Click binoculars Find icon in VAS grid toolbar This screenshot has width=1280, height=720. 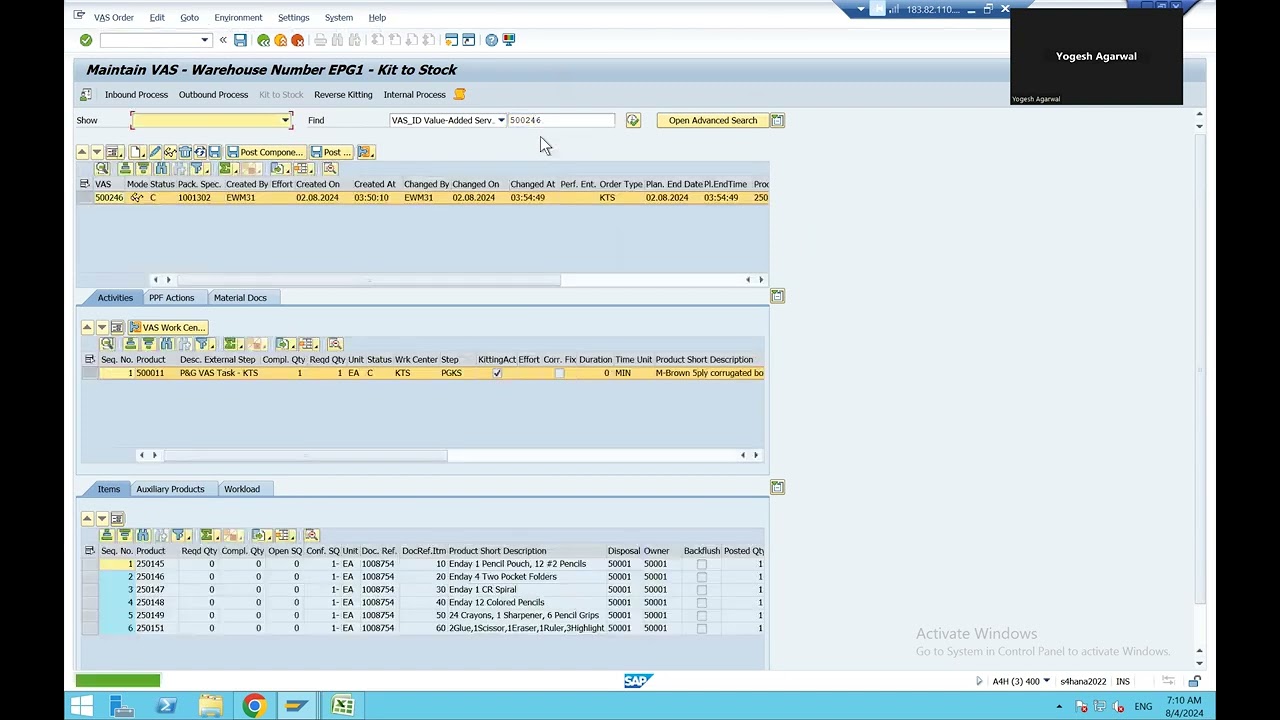click(x=161, y=169)
